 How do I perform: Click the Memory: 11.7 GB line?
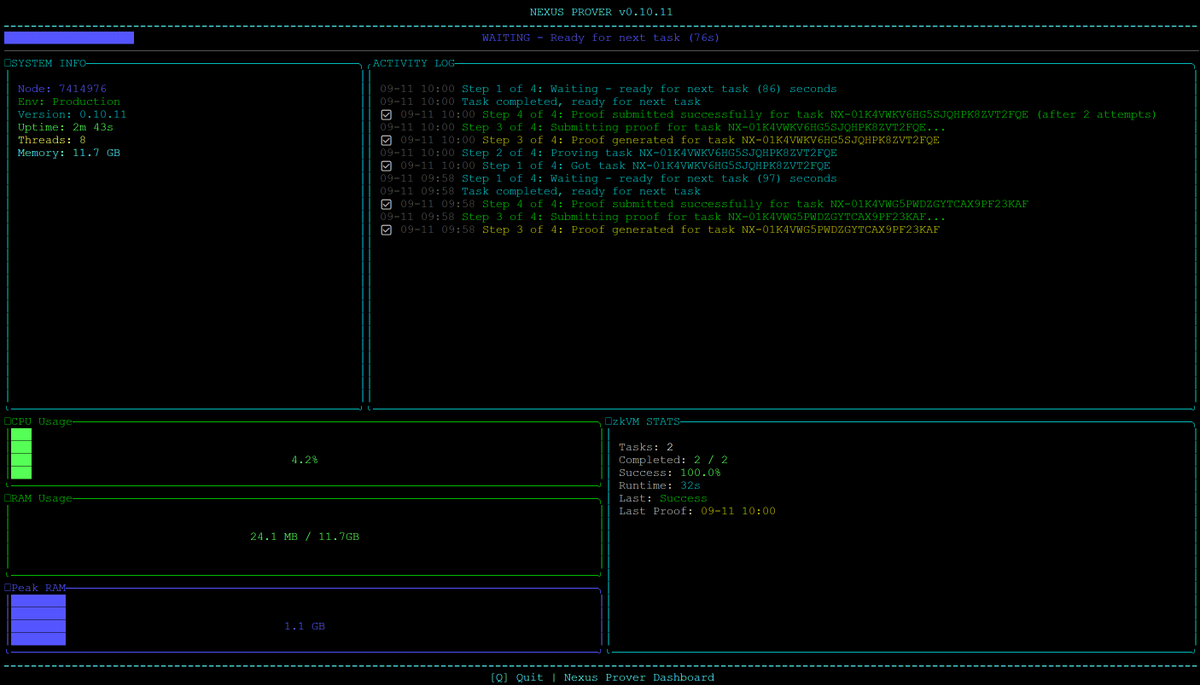69,153
